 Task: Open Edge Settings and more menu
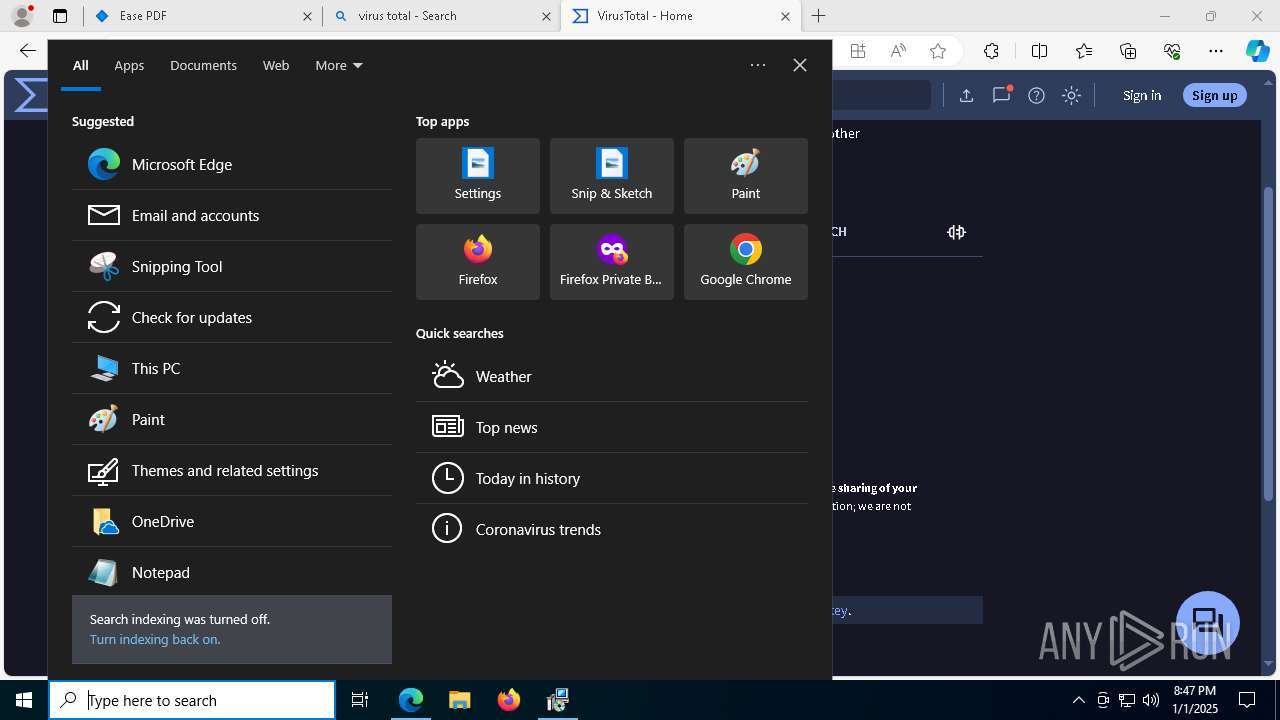tap(1216, 51)
